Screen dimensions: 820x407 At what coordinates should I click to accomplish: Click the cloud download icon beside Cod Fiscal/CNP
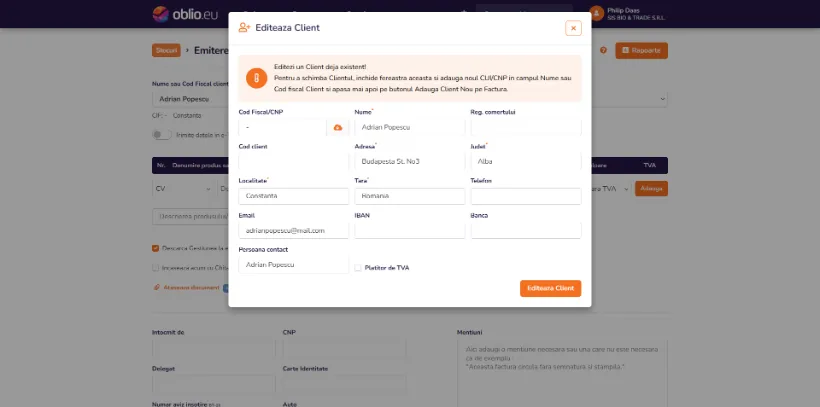point(338,128)
